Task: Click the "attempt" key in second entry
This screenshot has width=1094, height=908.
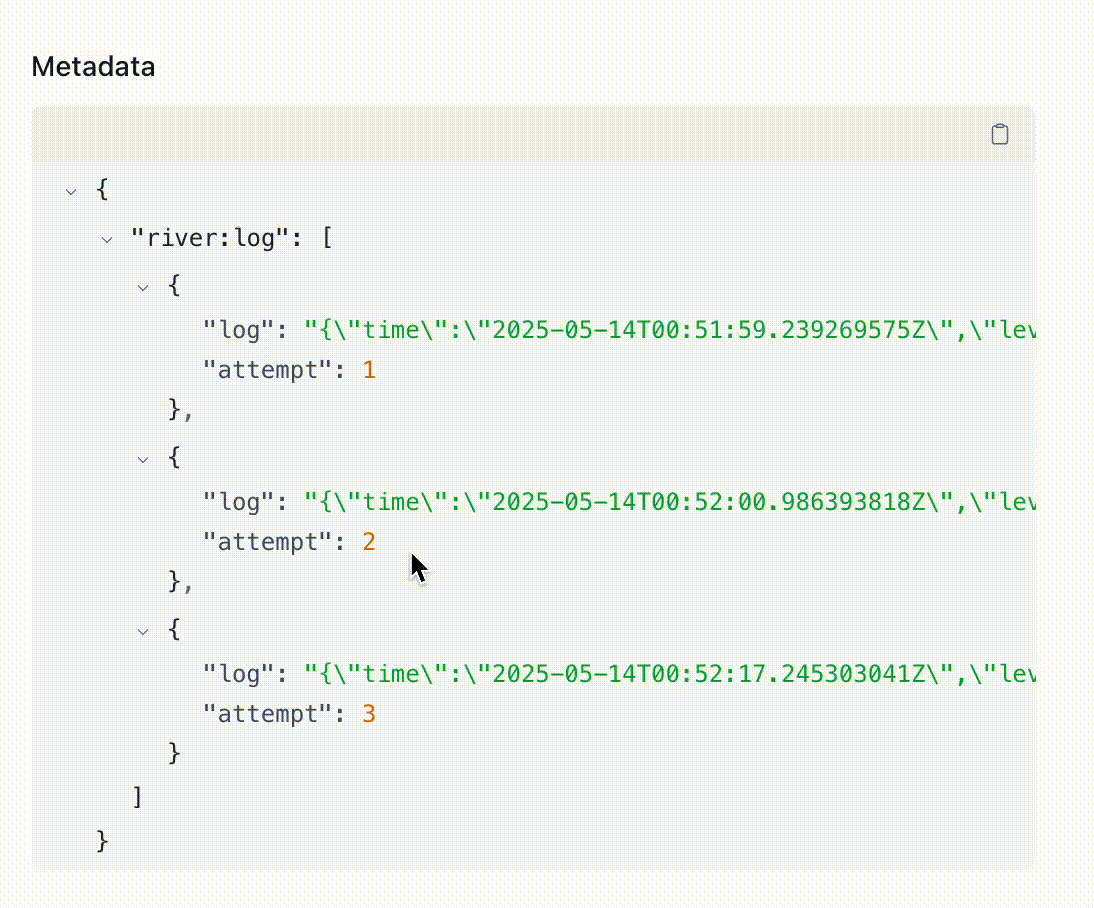Action: pyautogui.click(x=267, y=542)
